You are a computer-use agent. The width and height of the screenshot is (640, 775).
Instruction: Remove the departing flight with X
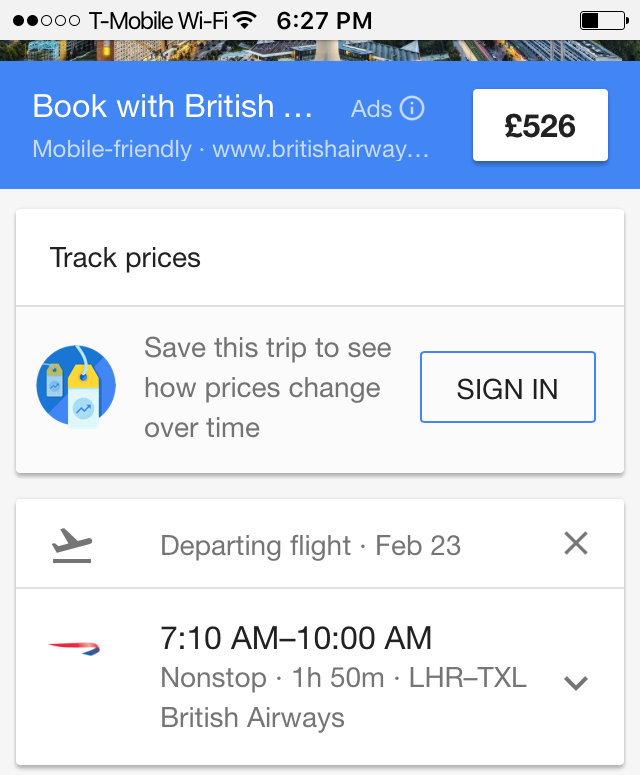pyautogui.click(x=576, y=543)
